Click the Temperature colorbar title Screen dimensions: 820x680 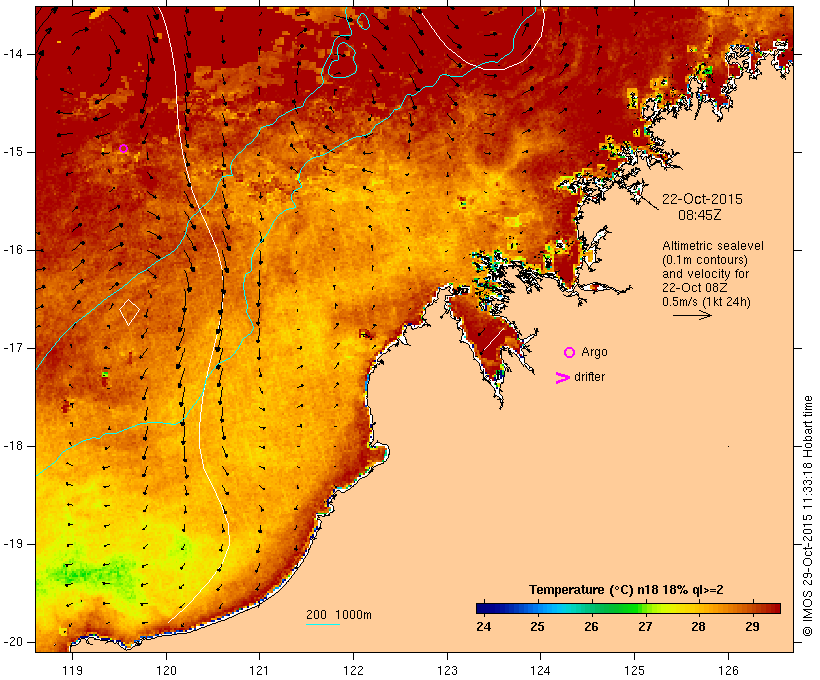pos(626,590)
